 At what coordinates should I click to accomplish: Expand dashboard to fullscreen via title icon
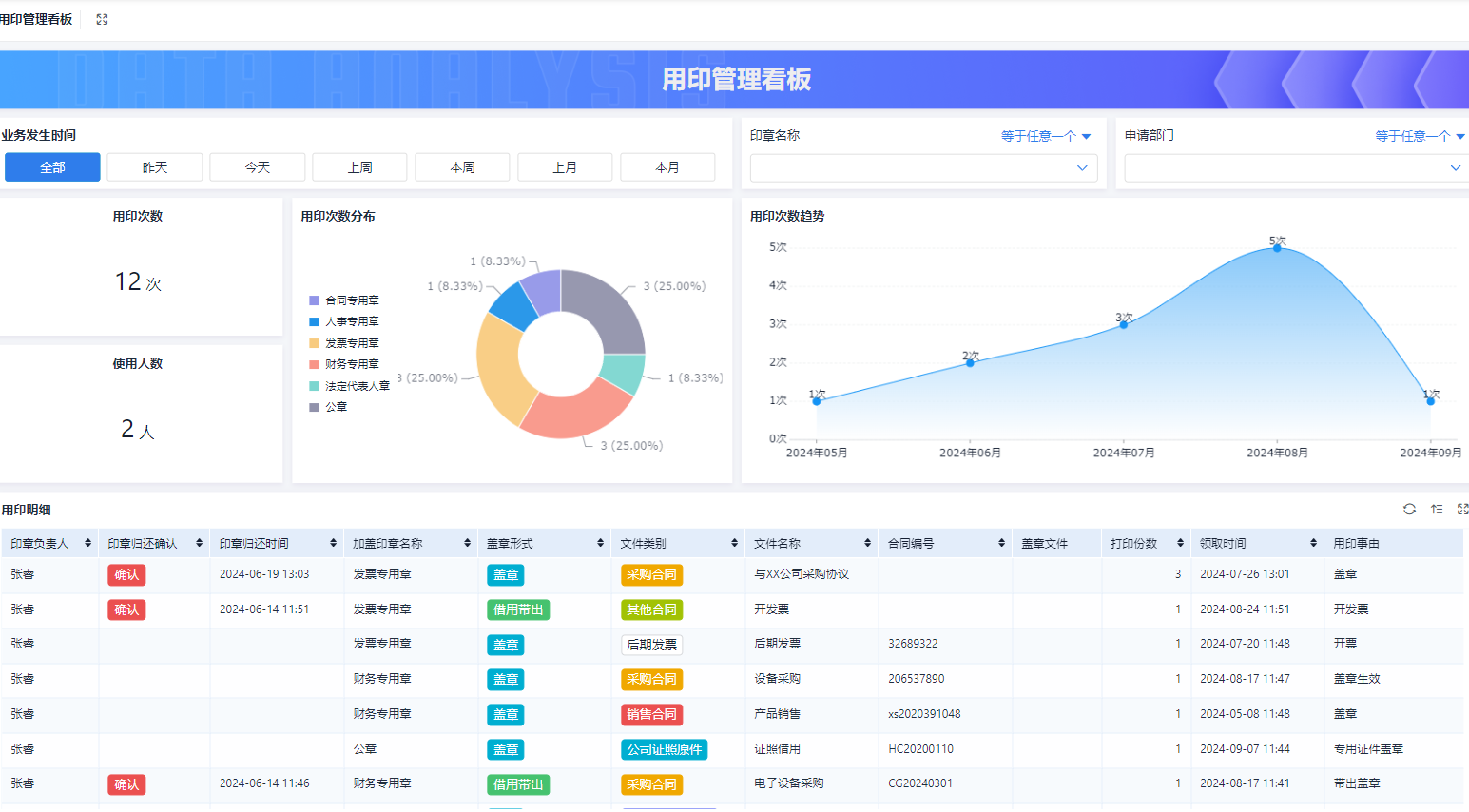click(102, 19)
